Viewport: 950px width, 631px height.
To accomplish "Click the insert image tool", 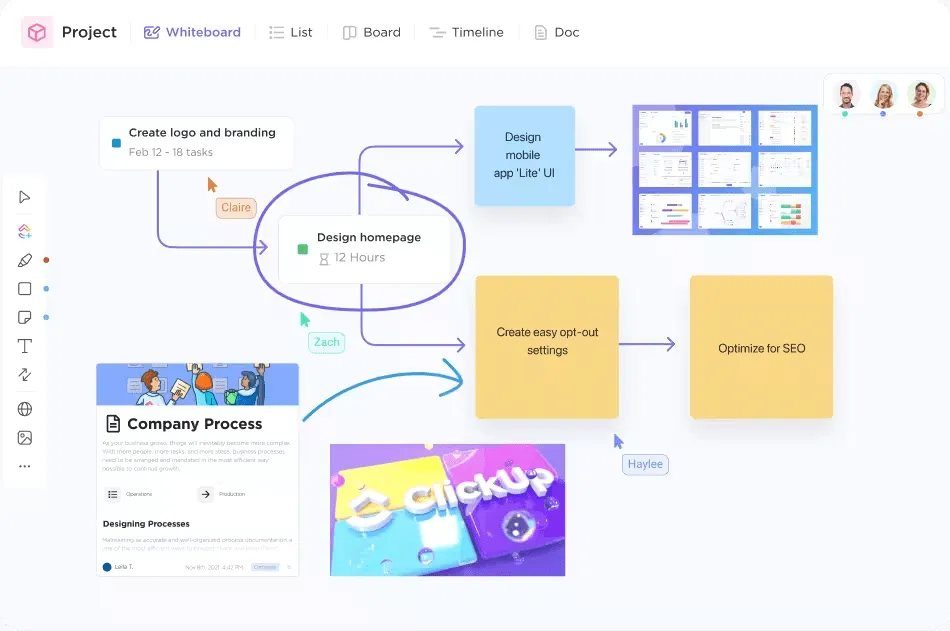I will (24, 438).
